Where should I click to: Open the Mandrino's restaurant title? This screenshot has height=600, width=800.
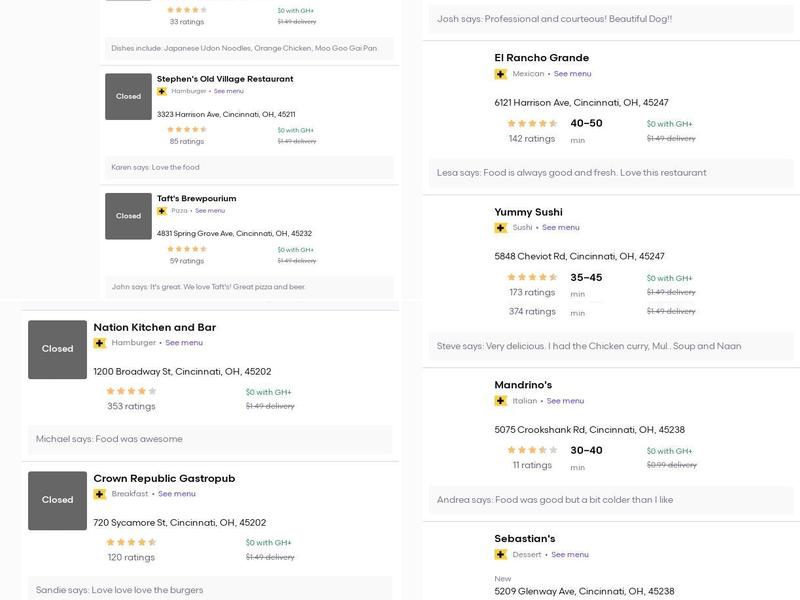523,385
